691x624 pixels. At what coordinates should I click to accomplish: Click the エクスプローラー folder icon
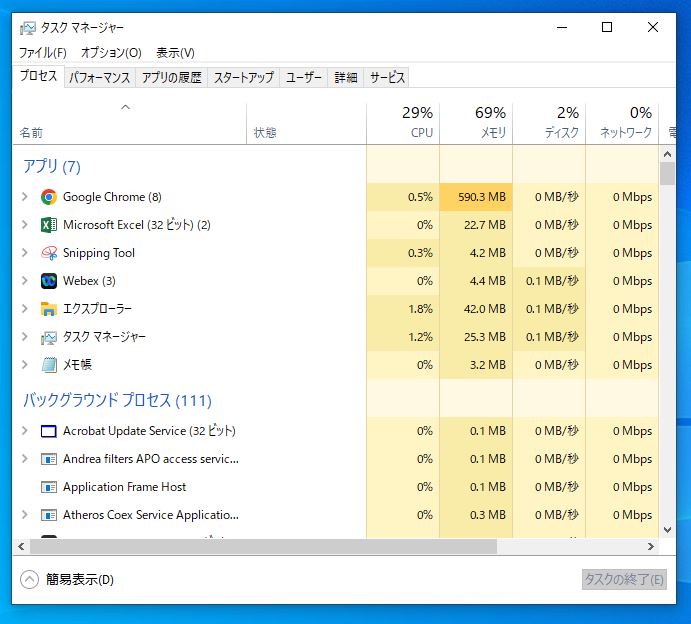click(x=49, y=309)
